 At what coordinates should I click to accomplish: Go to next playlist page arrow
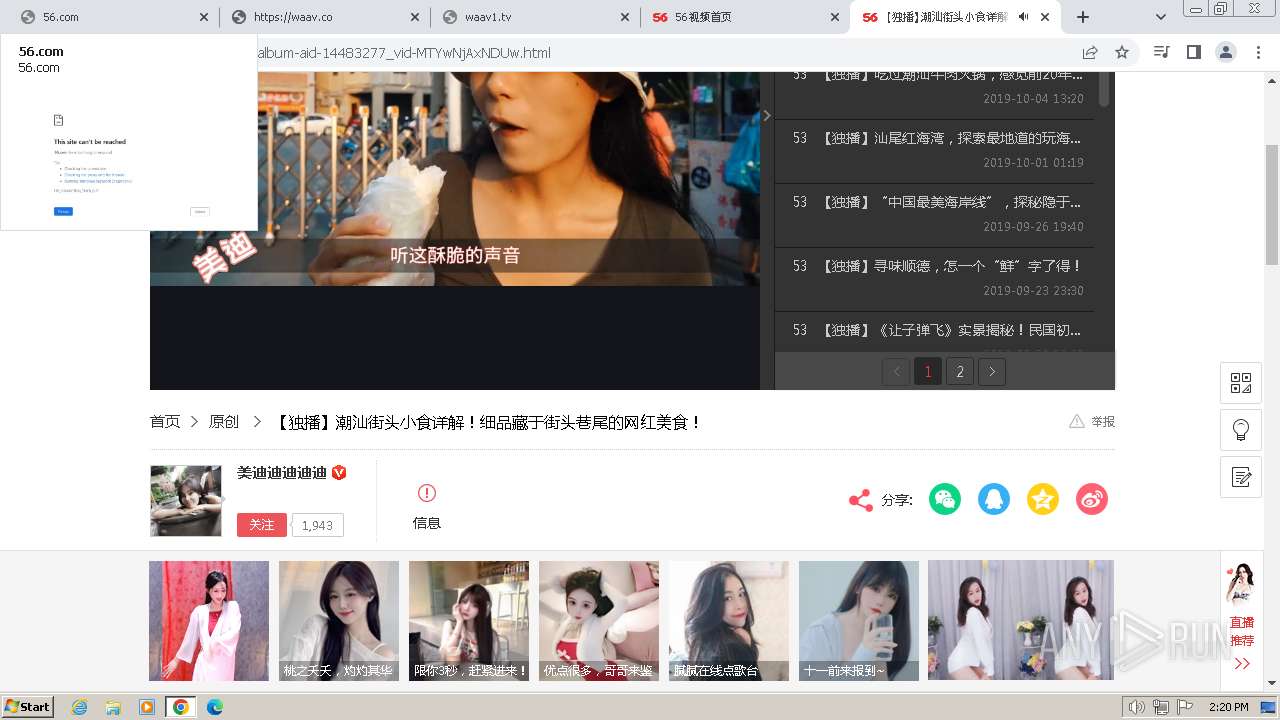(x=992, y=372)
